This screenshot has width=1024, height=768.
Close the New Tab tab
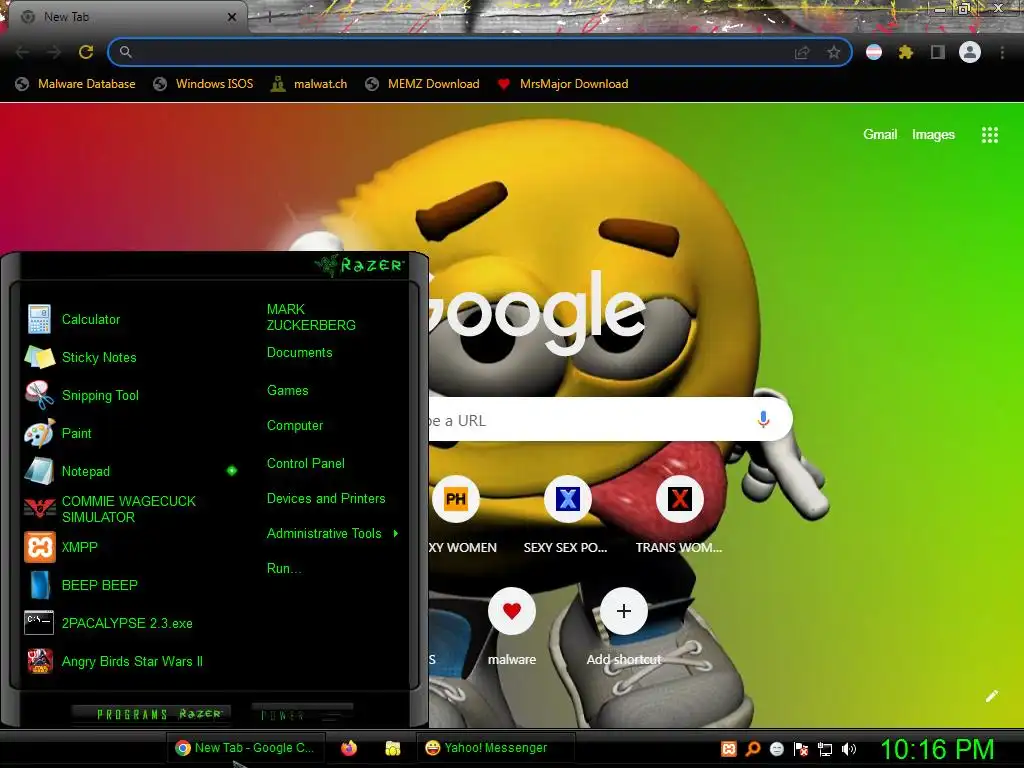232,17
